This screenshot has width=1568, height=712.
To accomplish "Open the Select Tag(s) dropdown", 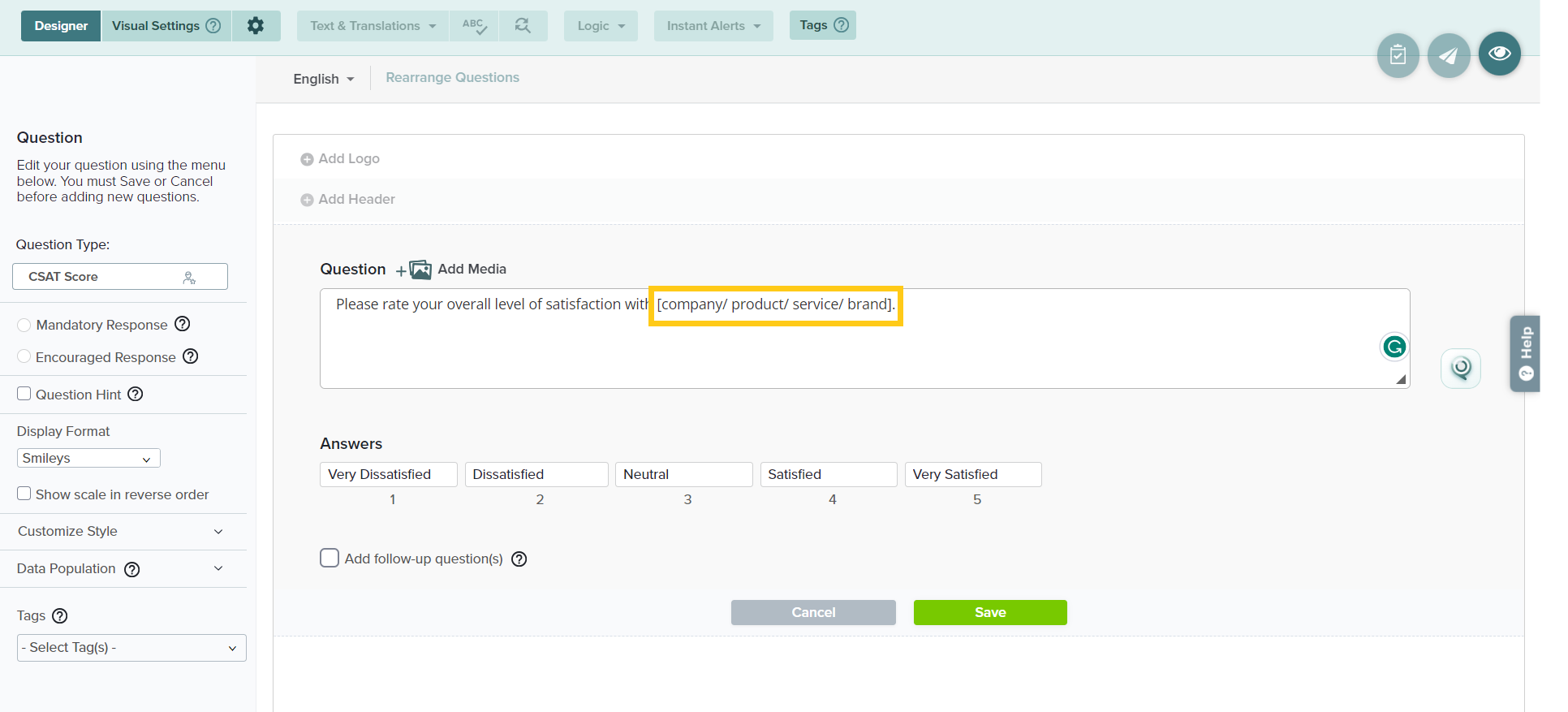I will [x=131, y=648].
